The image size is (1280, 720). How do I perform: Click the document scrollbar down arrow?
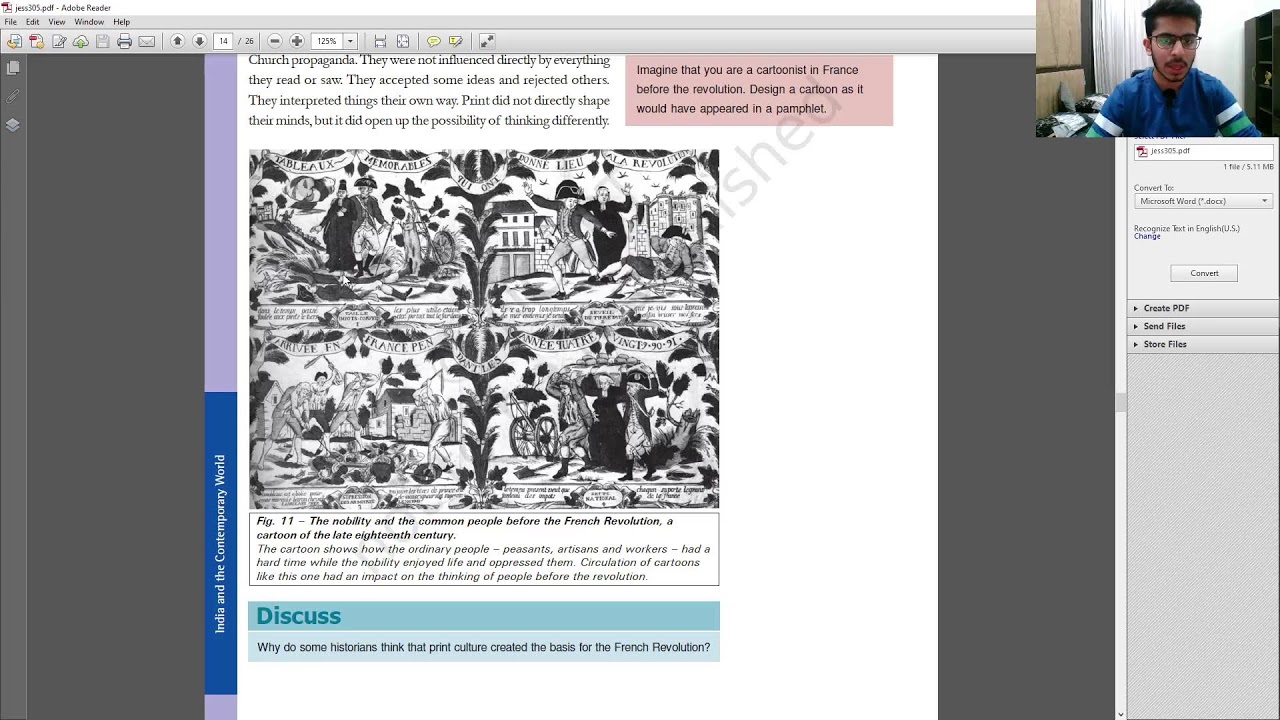tap(1120, 714)
